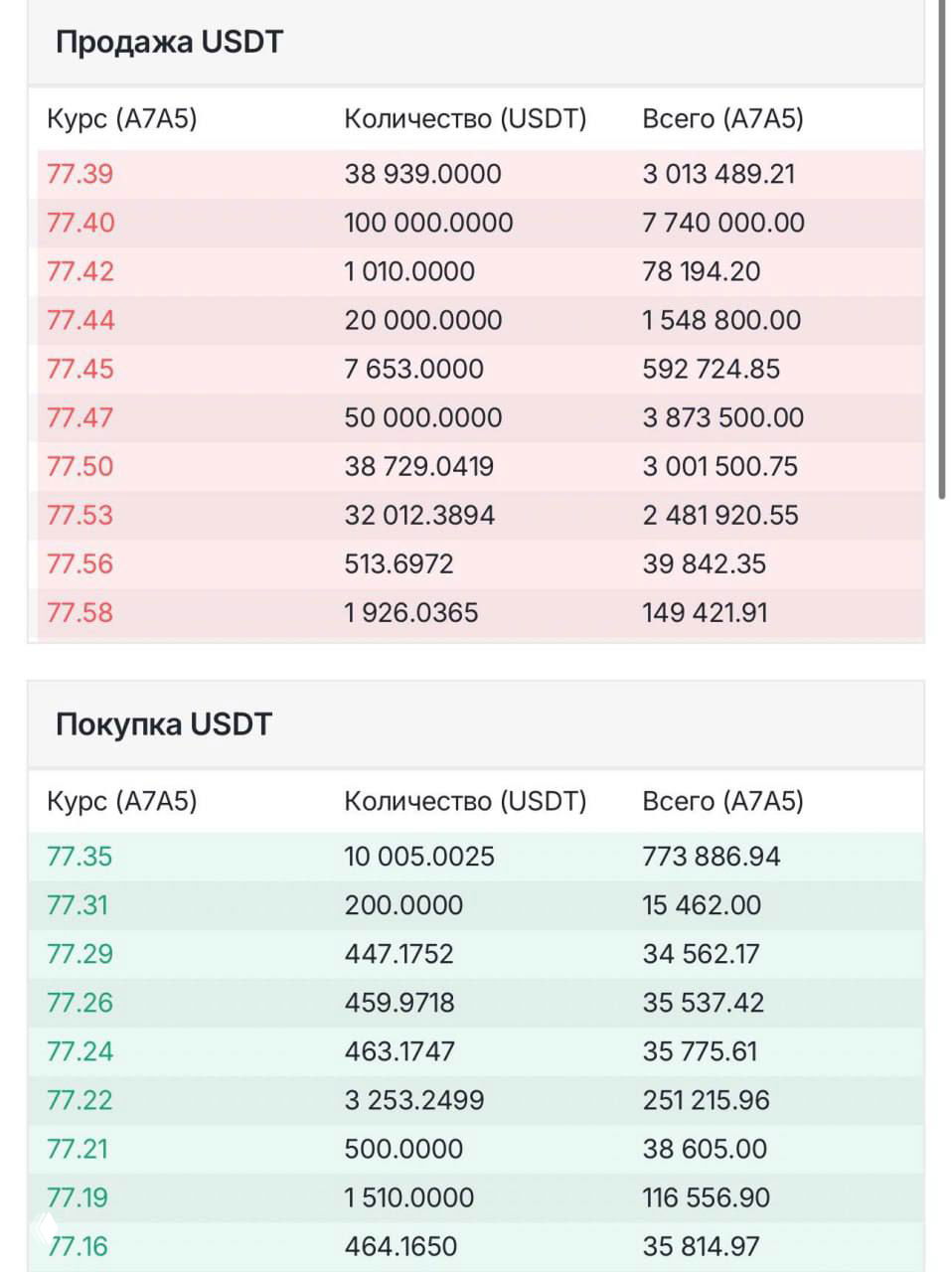This screenshot has width=952, height=1272.
Task: Click the sell order at rate 77.40
Action: coord(79,223)
